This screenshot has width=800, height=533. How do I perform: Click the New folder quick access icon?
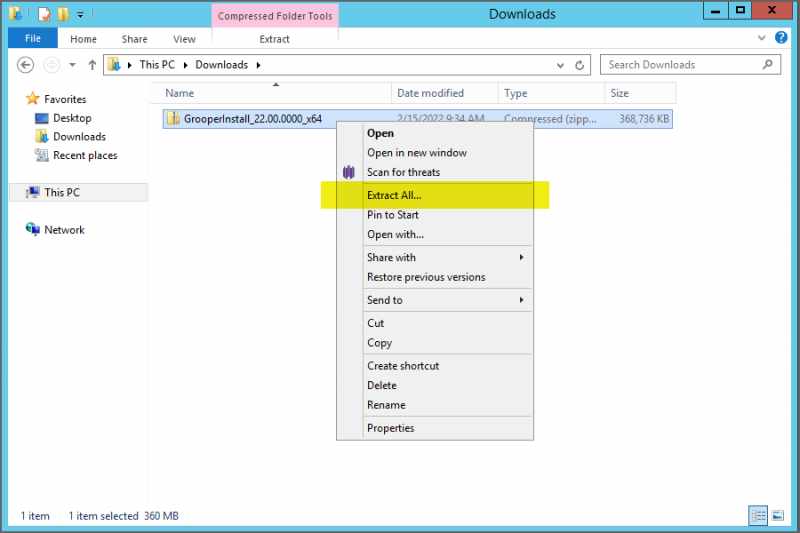point(63,14)
